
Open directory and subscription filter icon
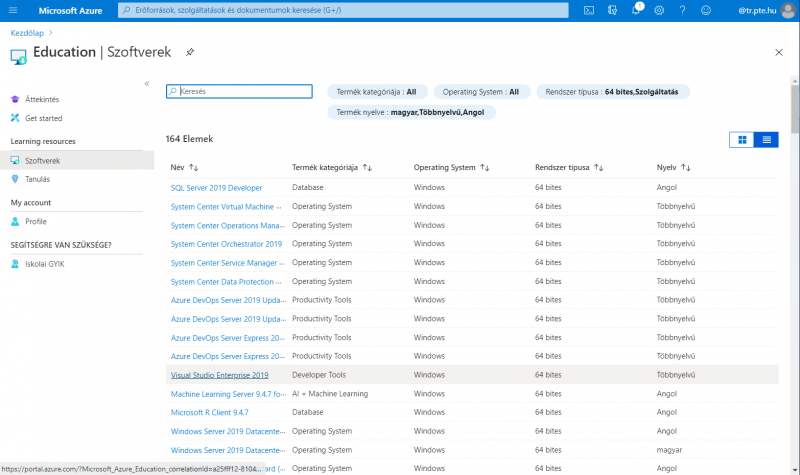[612, 10]
